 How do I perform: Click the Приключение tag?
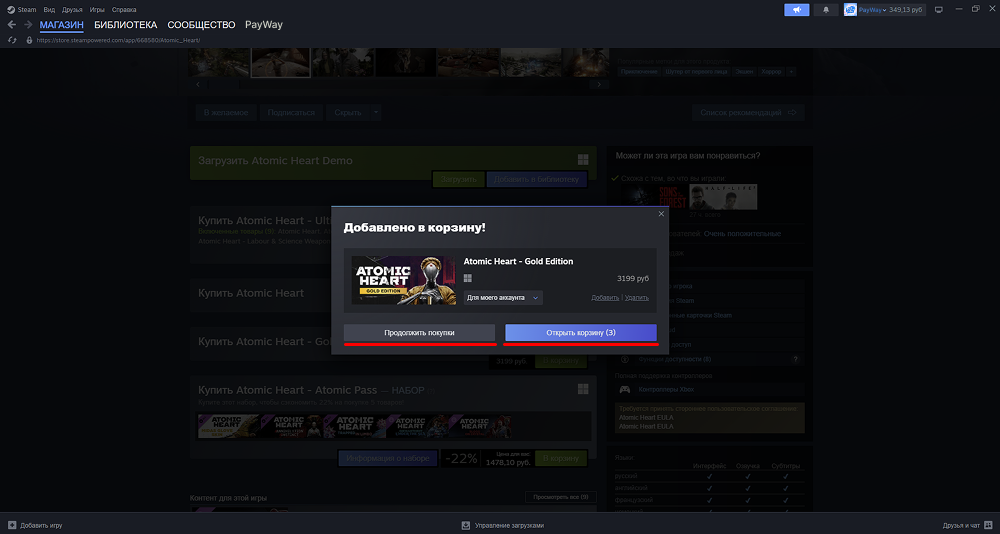coord(640,72)
